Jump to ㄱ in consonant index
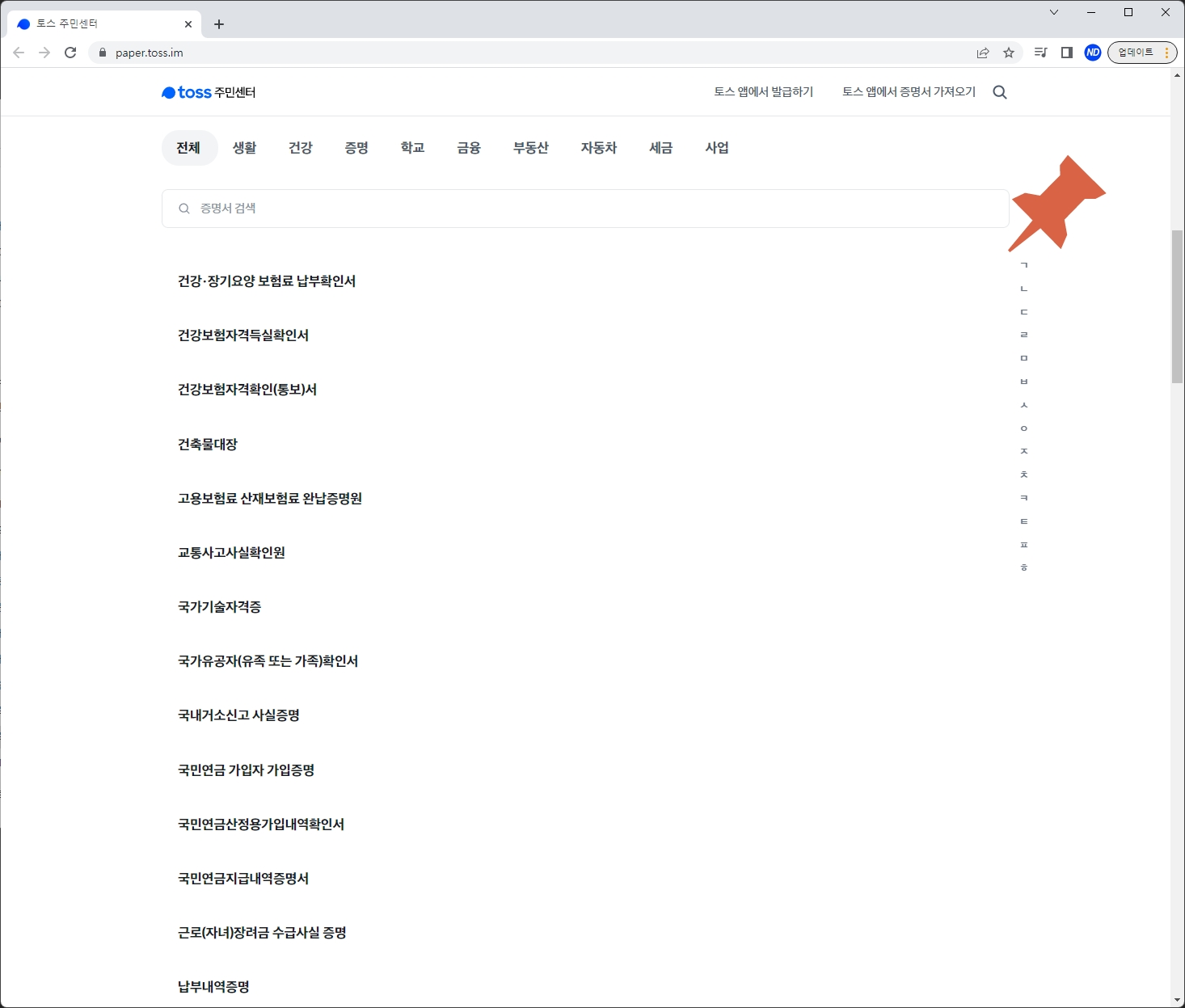Viewport: 1185px width, 1008px height. [x=1024, y=265]
